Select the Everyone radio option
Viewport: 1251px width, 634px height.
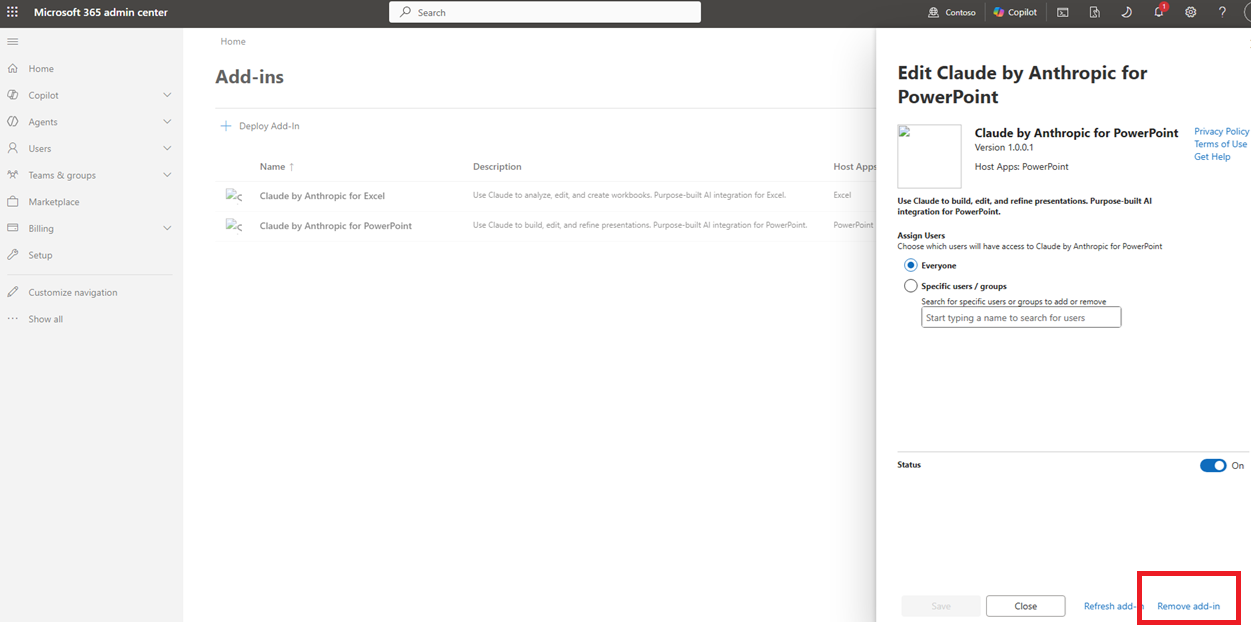coord(910,265)
